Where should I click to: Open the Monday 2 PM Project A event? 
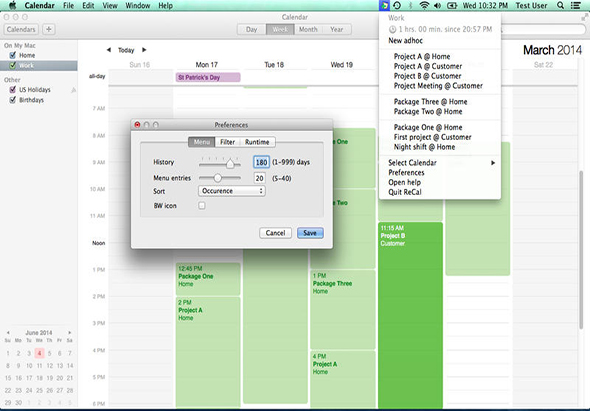(x=208, y=352)
